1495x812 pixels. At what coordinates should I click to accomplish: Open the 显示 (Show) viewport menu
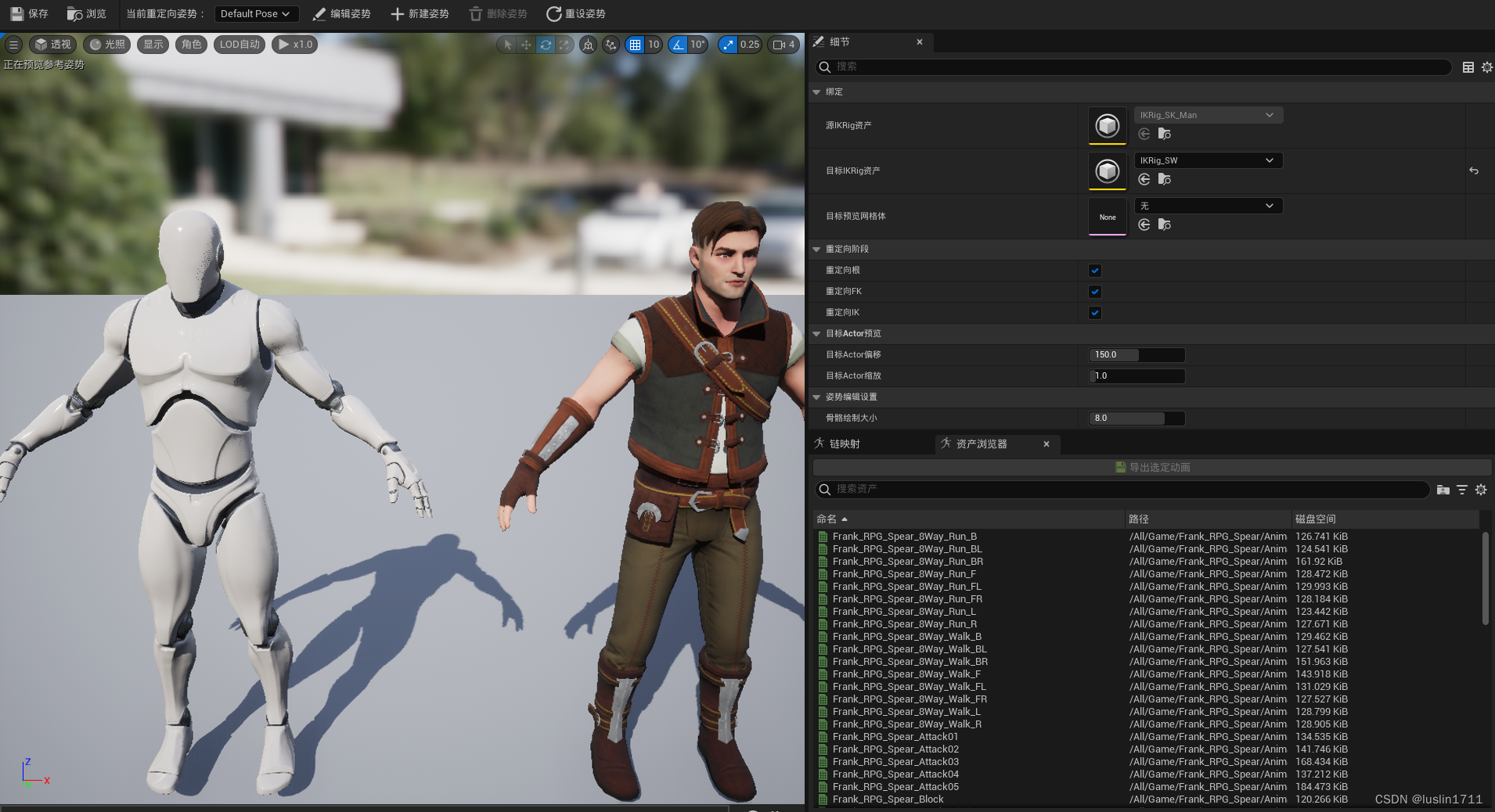click(x=153, y=45)
